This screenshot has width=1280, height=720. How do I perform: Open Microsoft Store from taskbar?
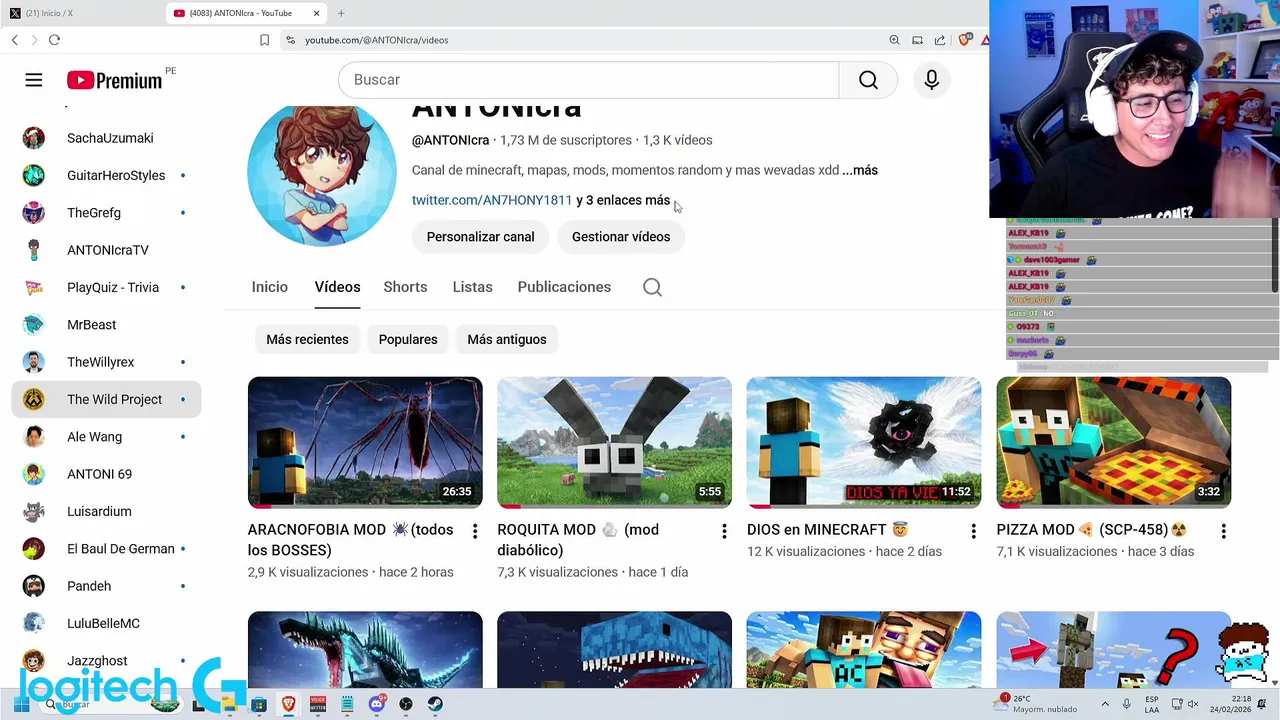click(259, 704)
